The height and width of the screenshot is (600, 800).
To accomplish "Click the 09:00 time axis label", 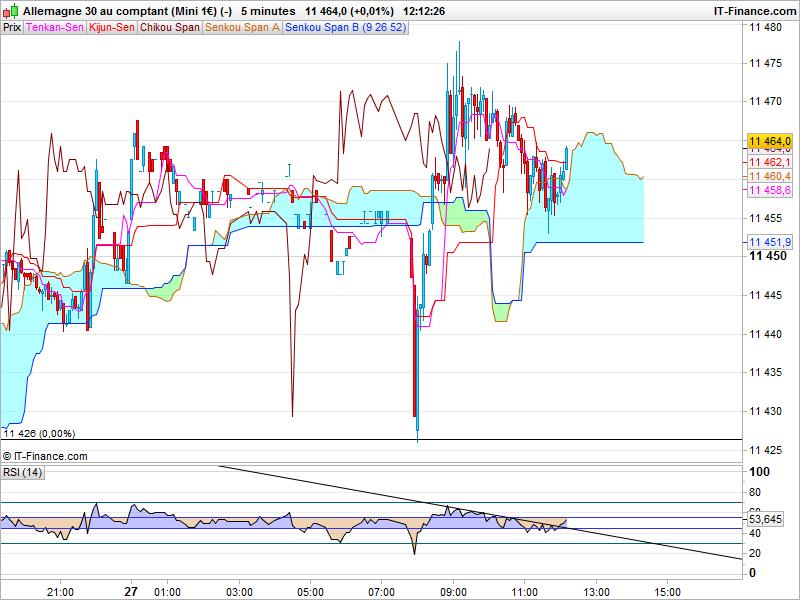I will [x=454, y=592].
